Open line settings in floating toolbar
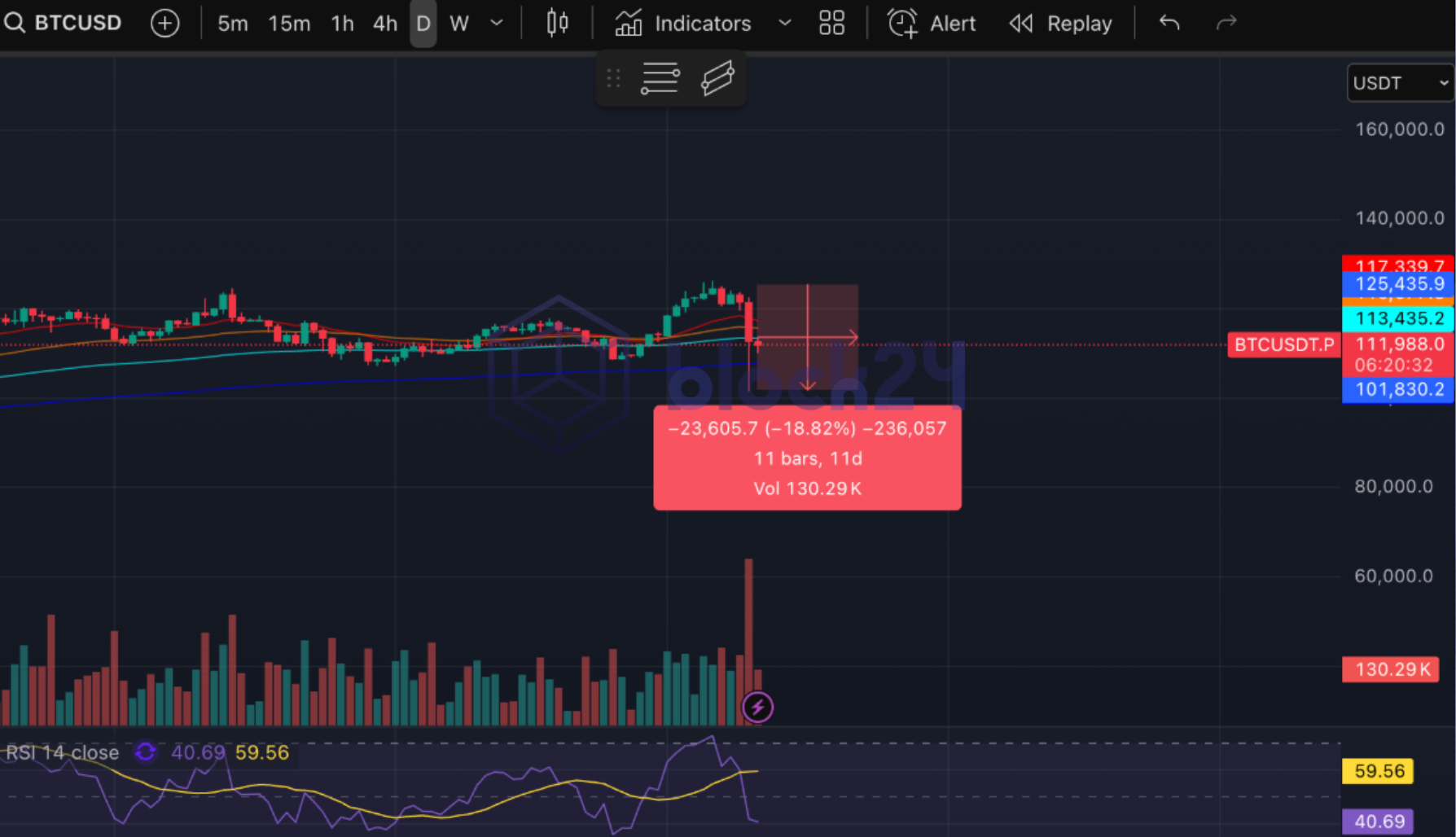The image size is (1456, 837). pyautogui.click(x=660, y=79)
